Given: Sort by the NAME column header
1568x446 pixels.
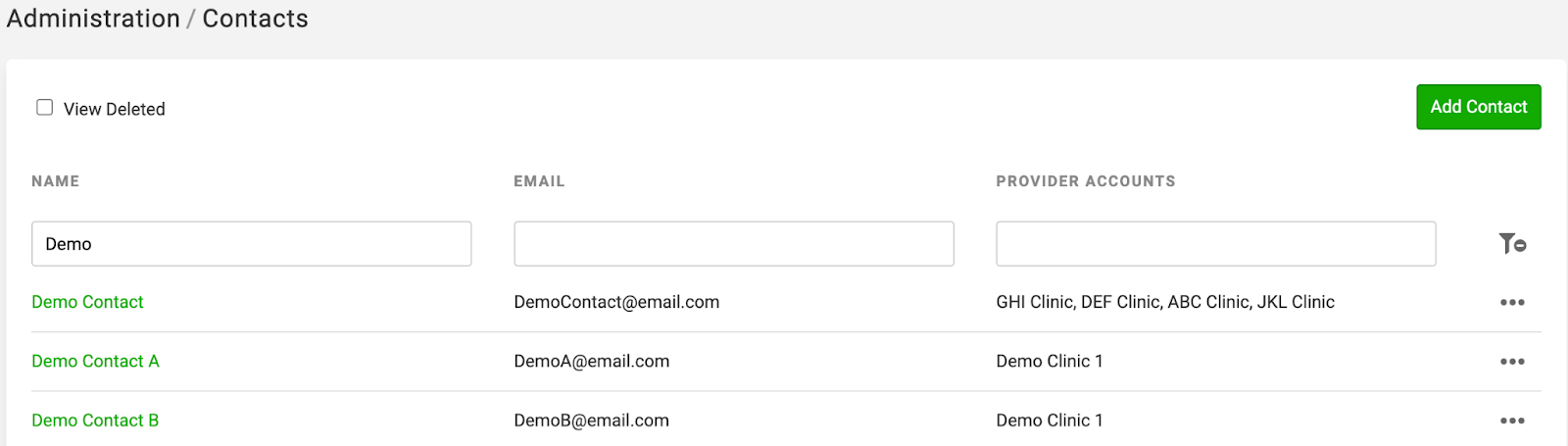Looking at the screenshot, I should [x=56, y=181].
